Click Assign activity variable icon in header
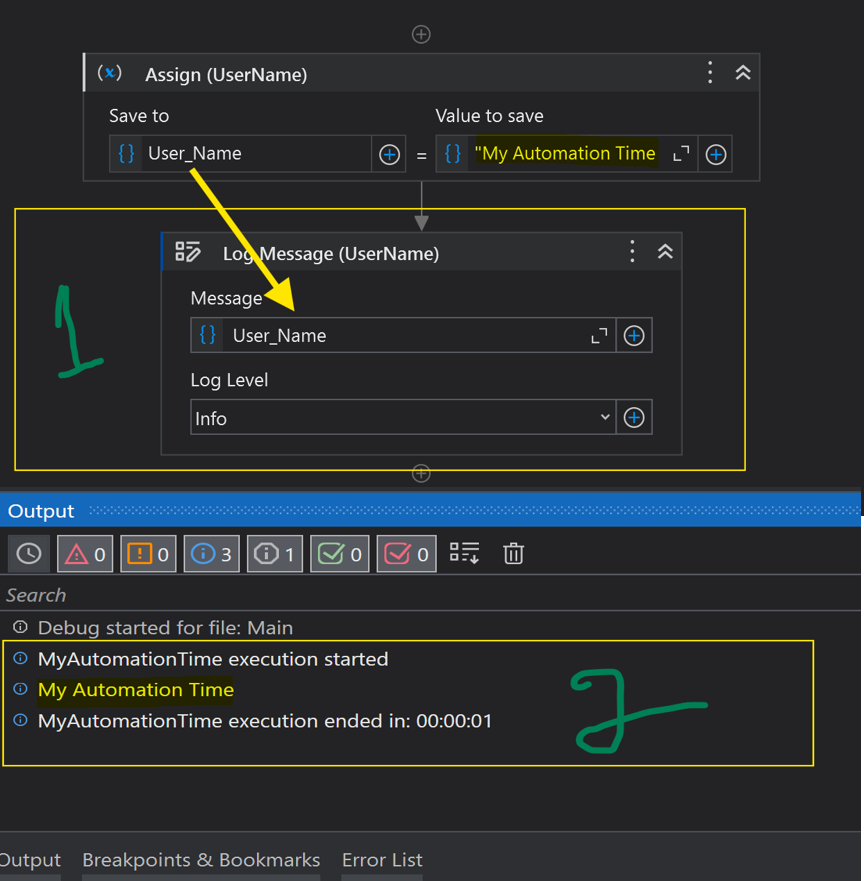Viewport: 864px width, 881px height. tap(110, 73)
